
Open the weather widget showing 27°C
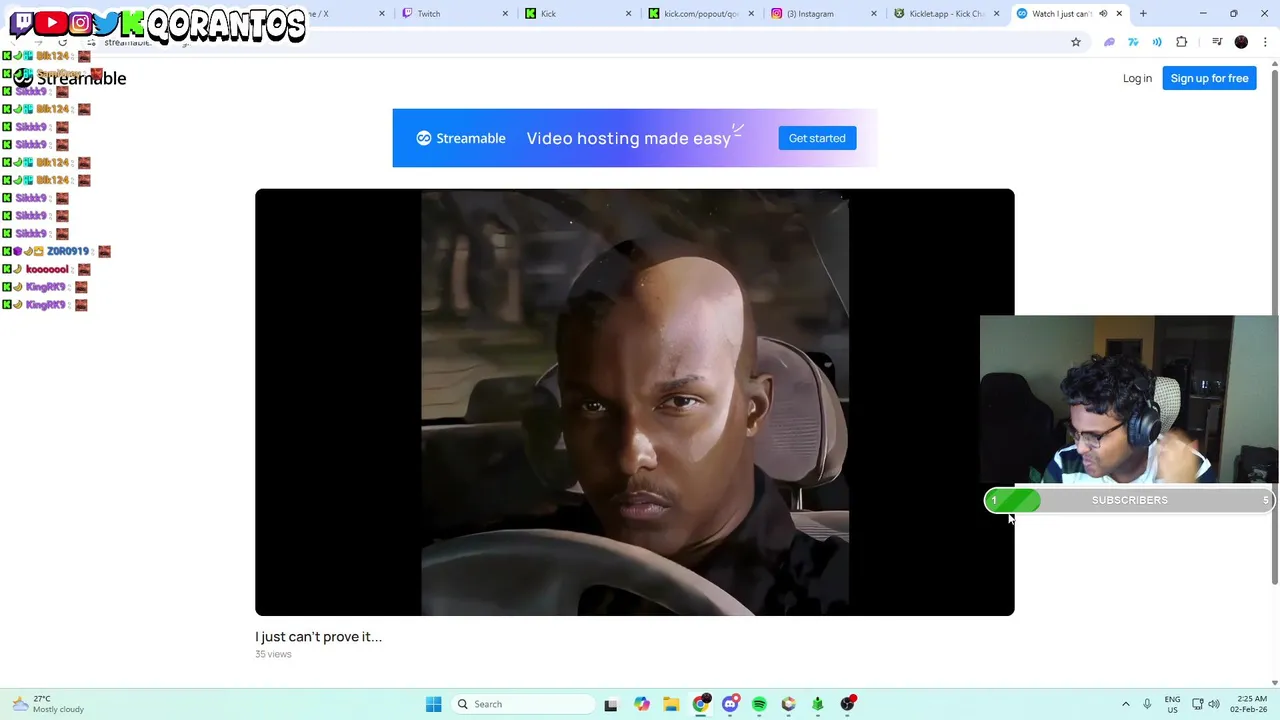pos(48,704)
